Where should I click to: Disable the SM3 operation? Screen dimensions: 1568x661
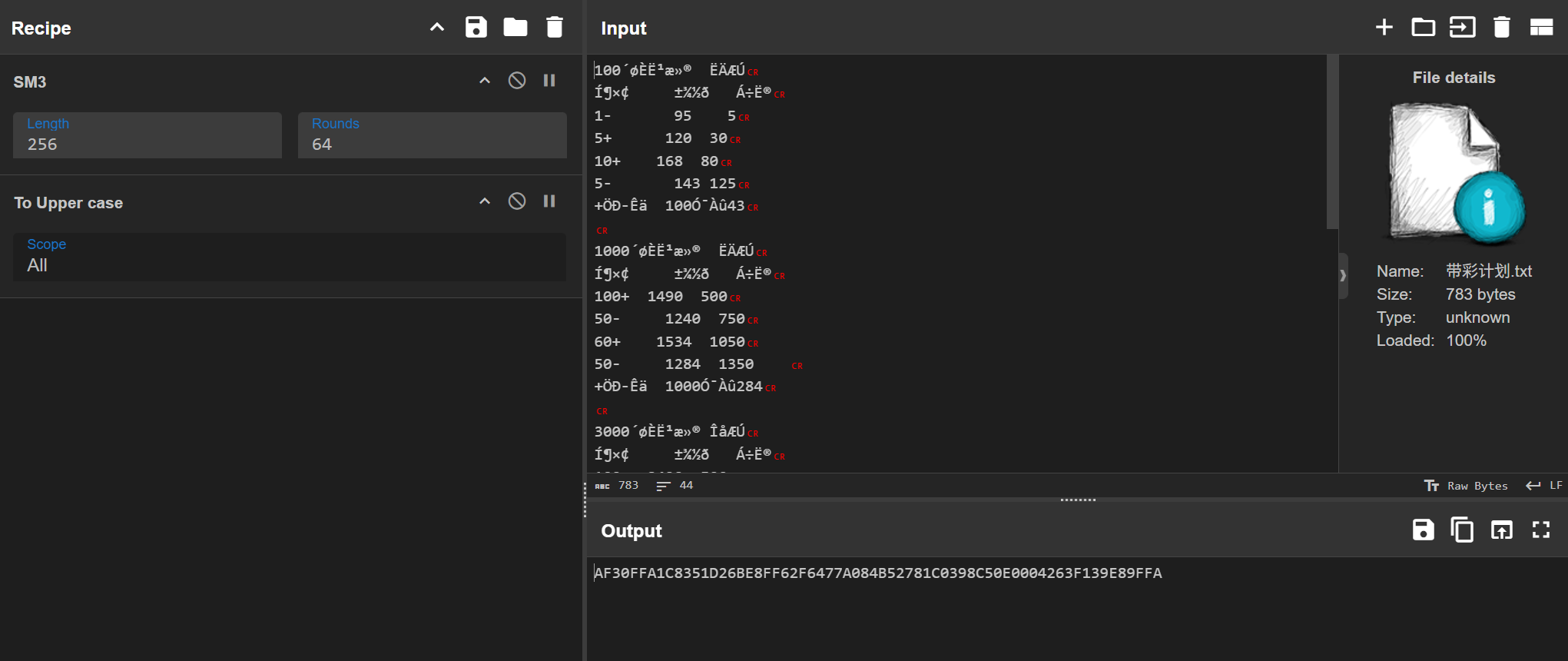coord(517,81)
